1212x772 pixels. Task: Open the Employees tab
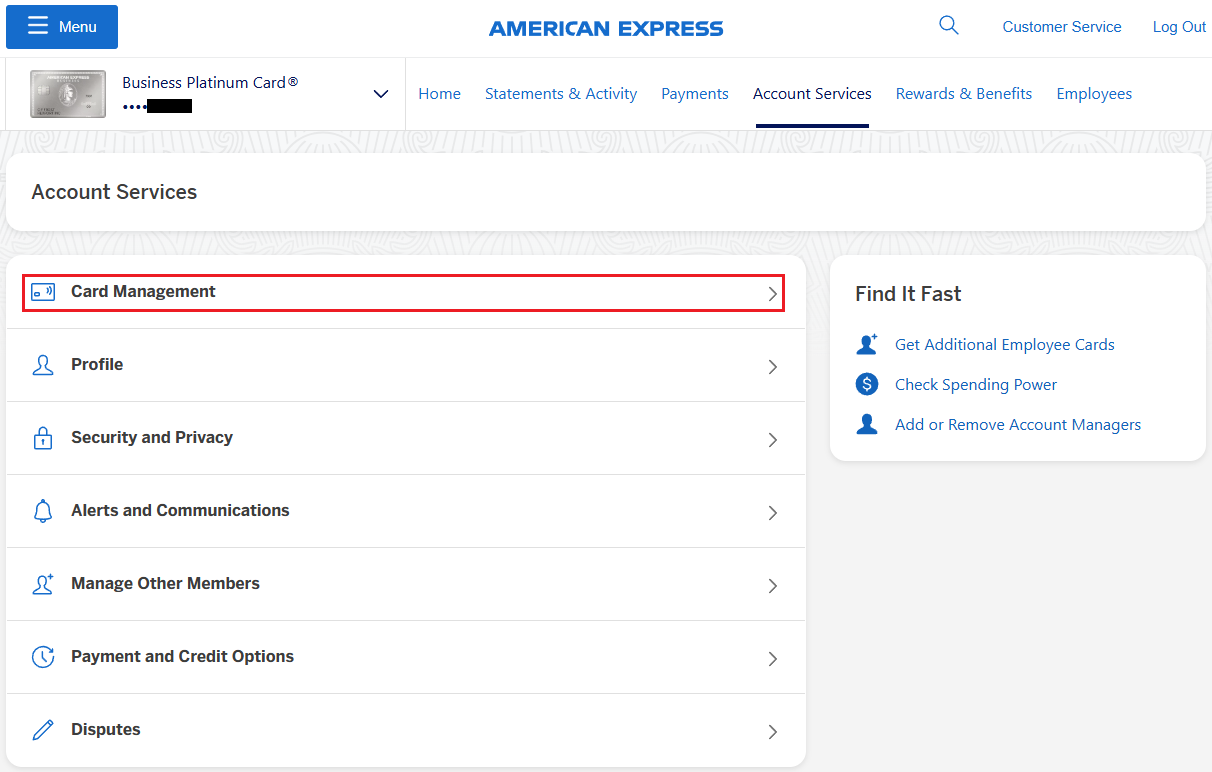(1094, 94)
